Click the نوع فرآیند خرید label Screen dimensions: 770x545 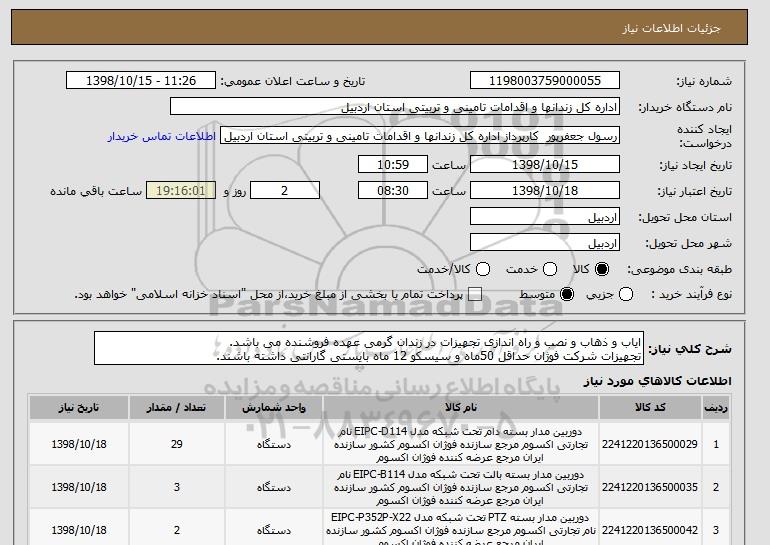pyautogui.click(x=691, y=295)
